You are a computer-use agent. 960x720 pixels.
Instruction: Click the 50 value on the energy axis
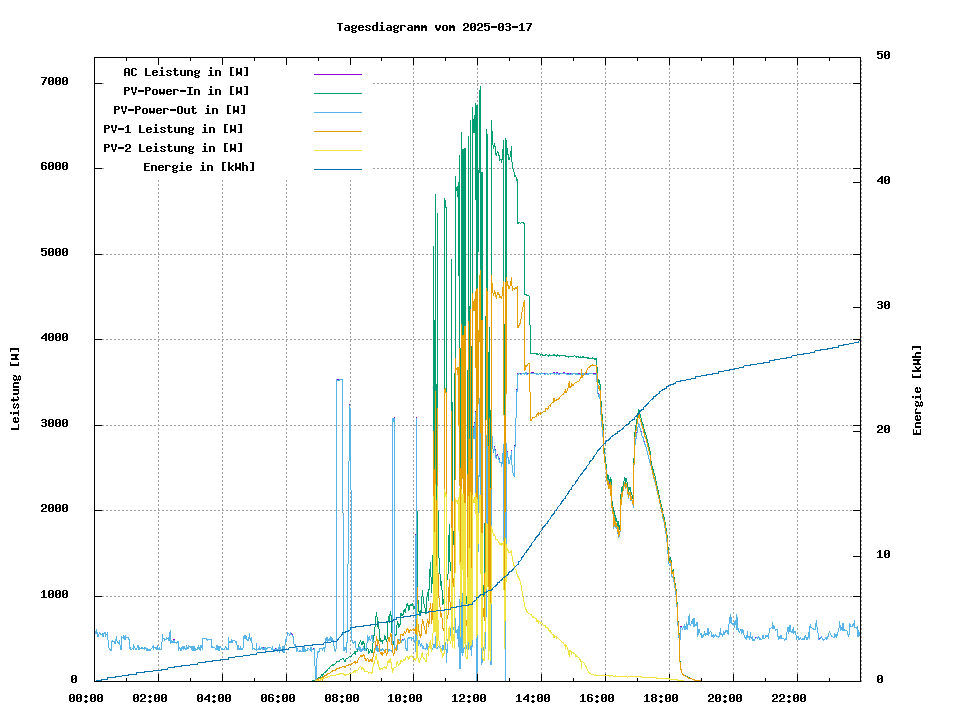883,56
